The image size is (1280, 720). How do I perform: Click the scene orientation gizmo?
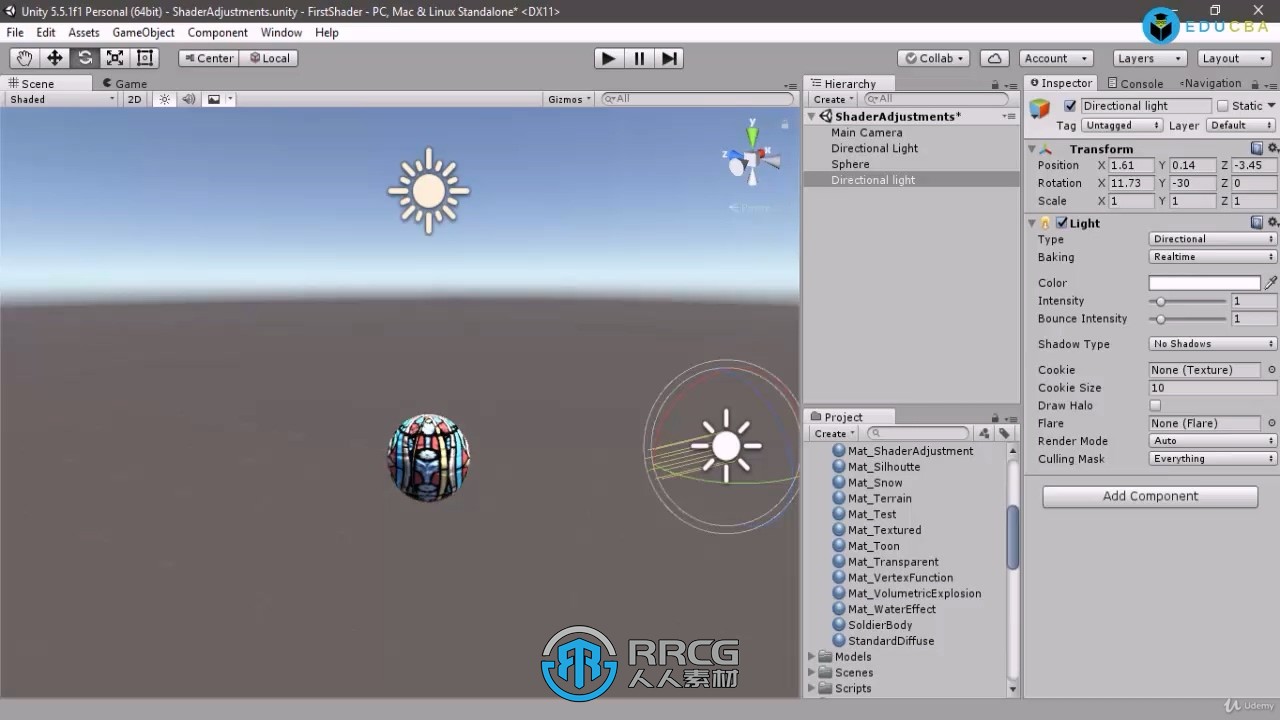tap(752, 160)
